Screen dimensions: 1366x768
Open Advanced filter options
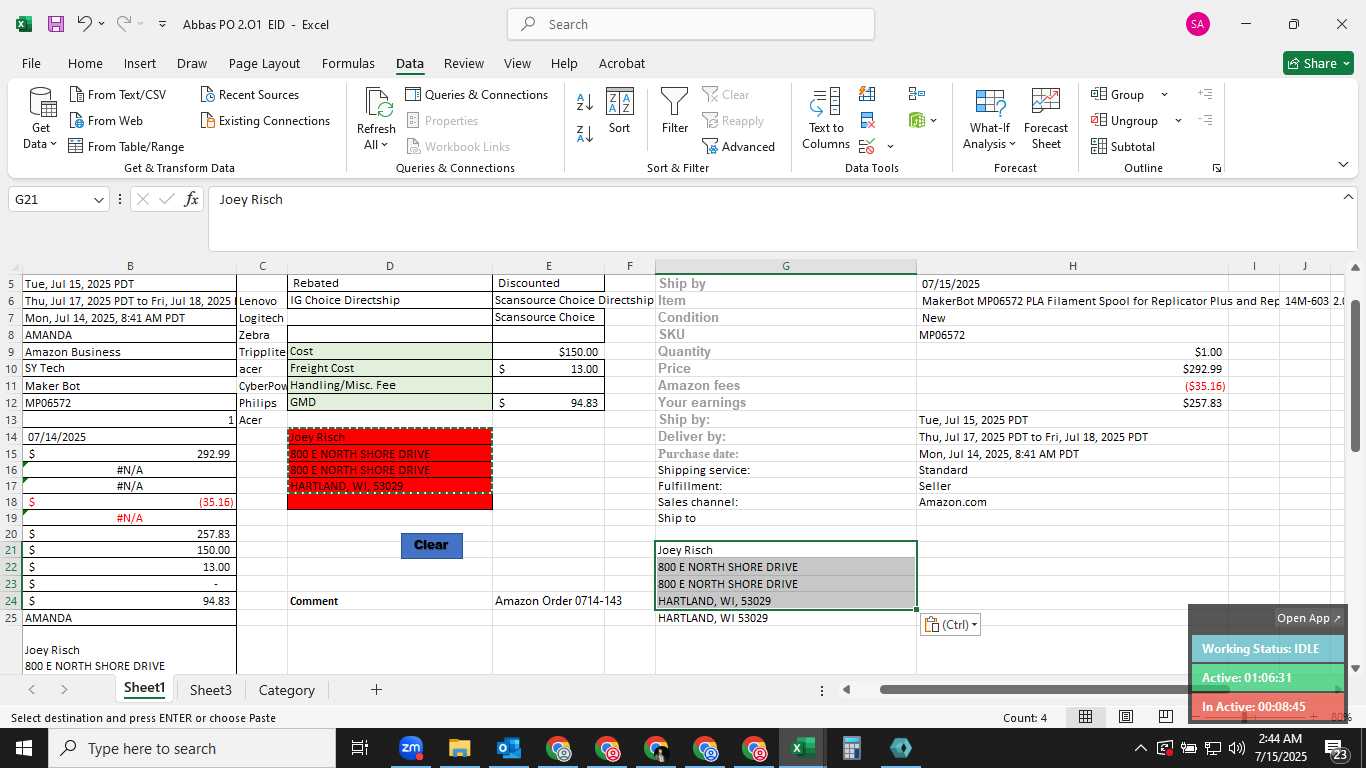point(739,147)
